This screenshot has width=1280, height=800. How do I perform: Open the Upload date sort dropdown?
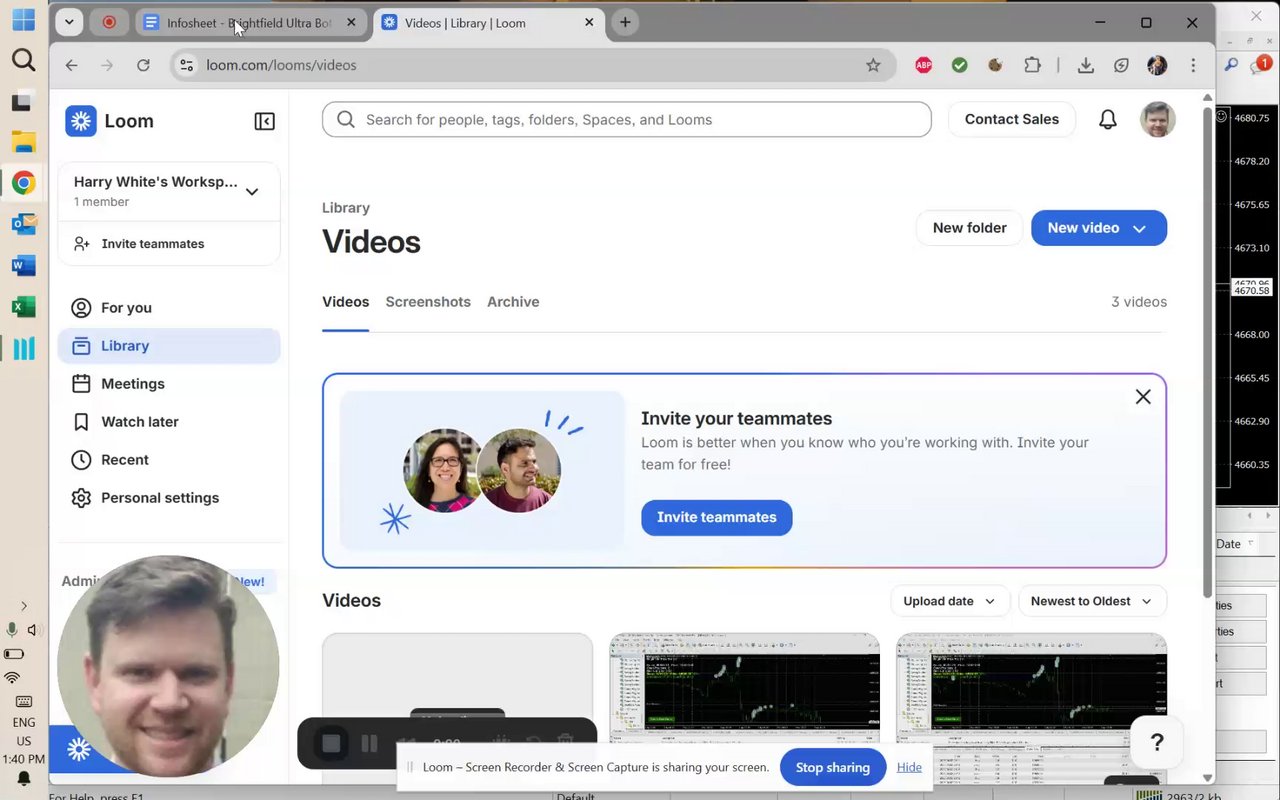[950, 601]
